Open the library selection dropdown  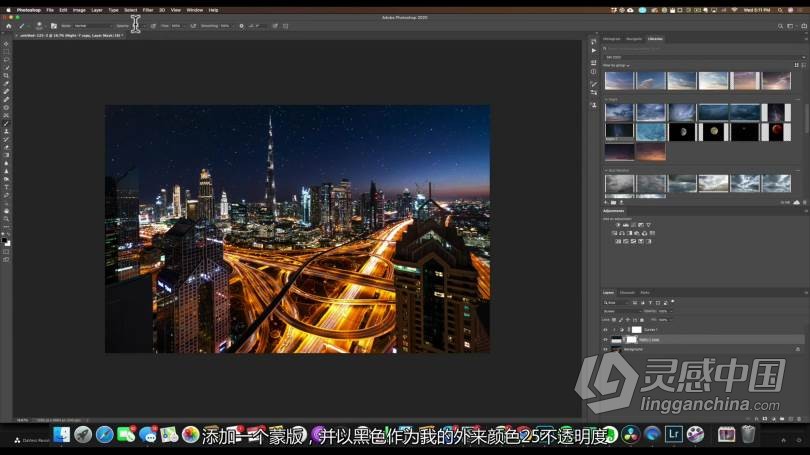click(x=705, y=57)
